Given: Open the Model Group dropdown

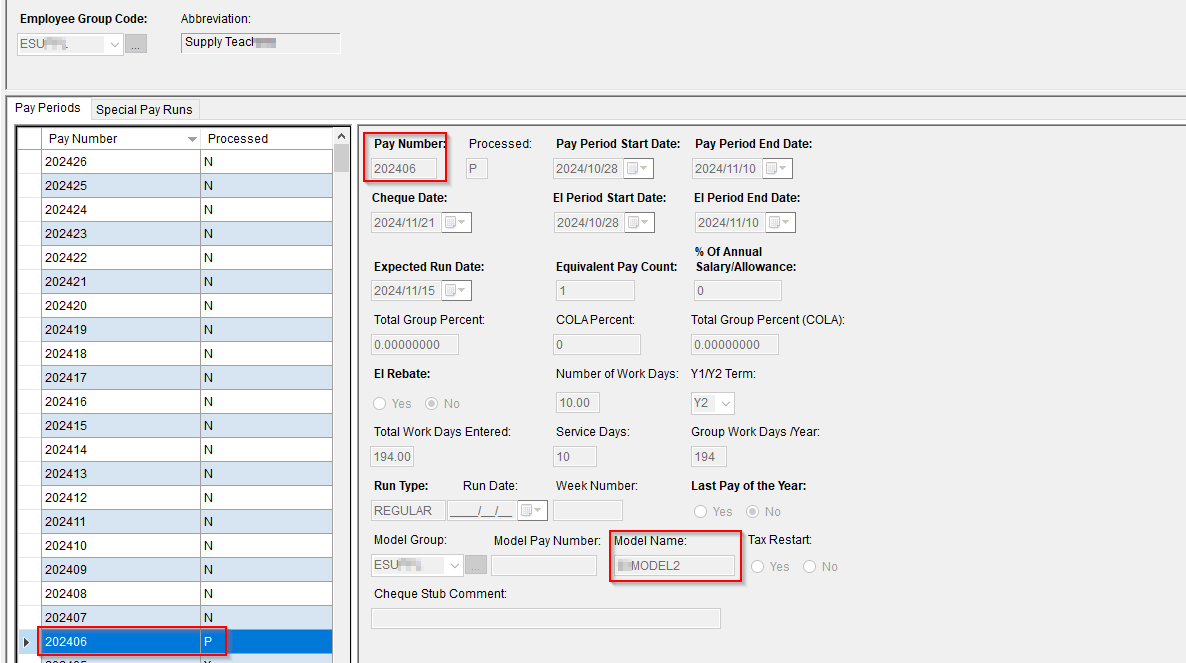Looking at the screenshot, I should (454, 565).
